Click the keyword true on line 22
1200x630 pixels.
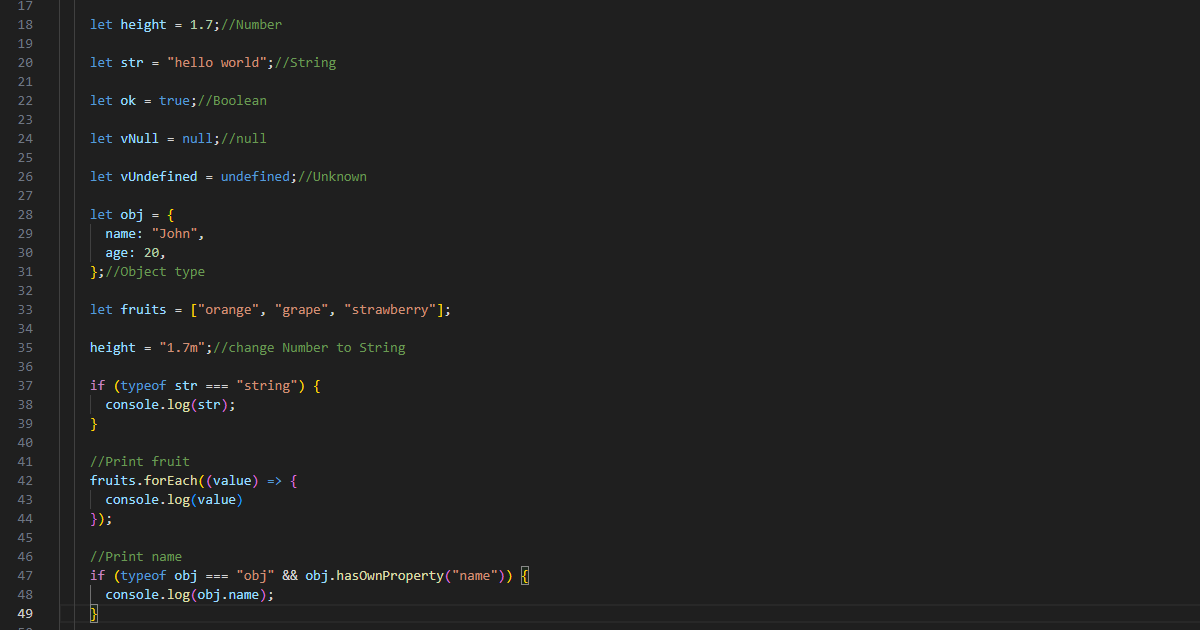click(172, 100)
